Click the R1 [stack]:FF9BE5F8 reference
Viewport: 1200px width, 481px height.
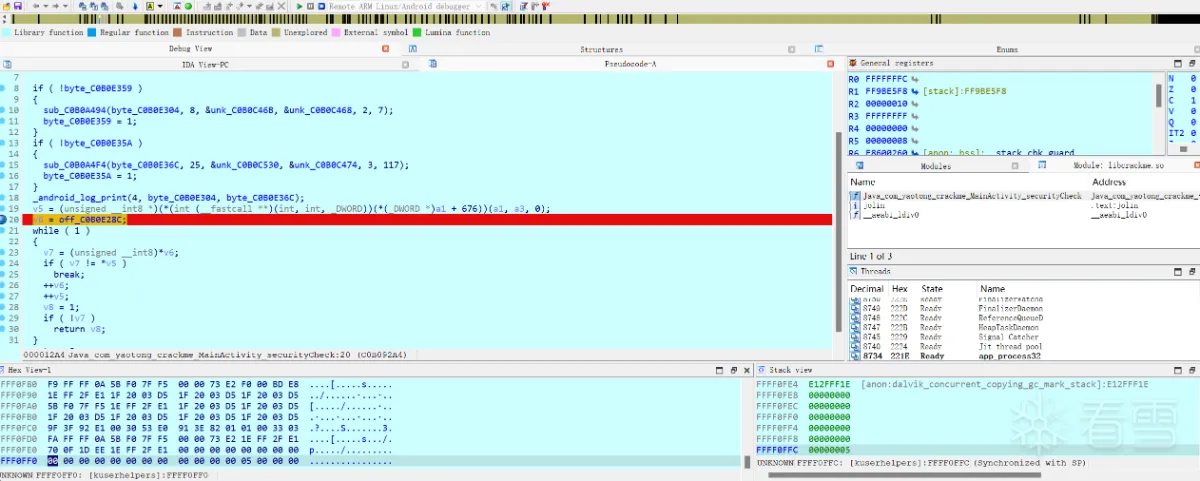click(x=964, y=91)
